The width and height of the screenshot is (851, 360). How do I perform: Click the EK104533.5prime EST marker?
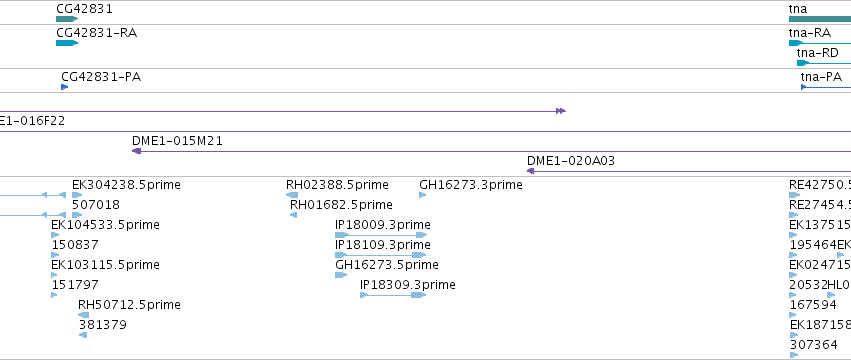(55, 235)
